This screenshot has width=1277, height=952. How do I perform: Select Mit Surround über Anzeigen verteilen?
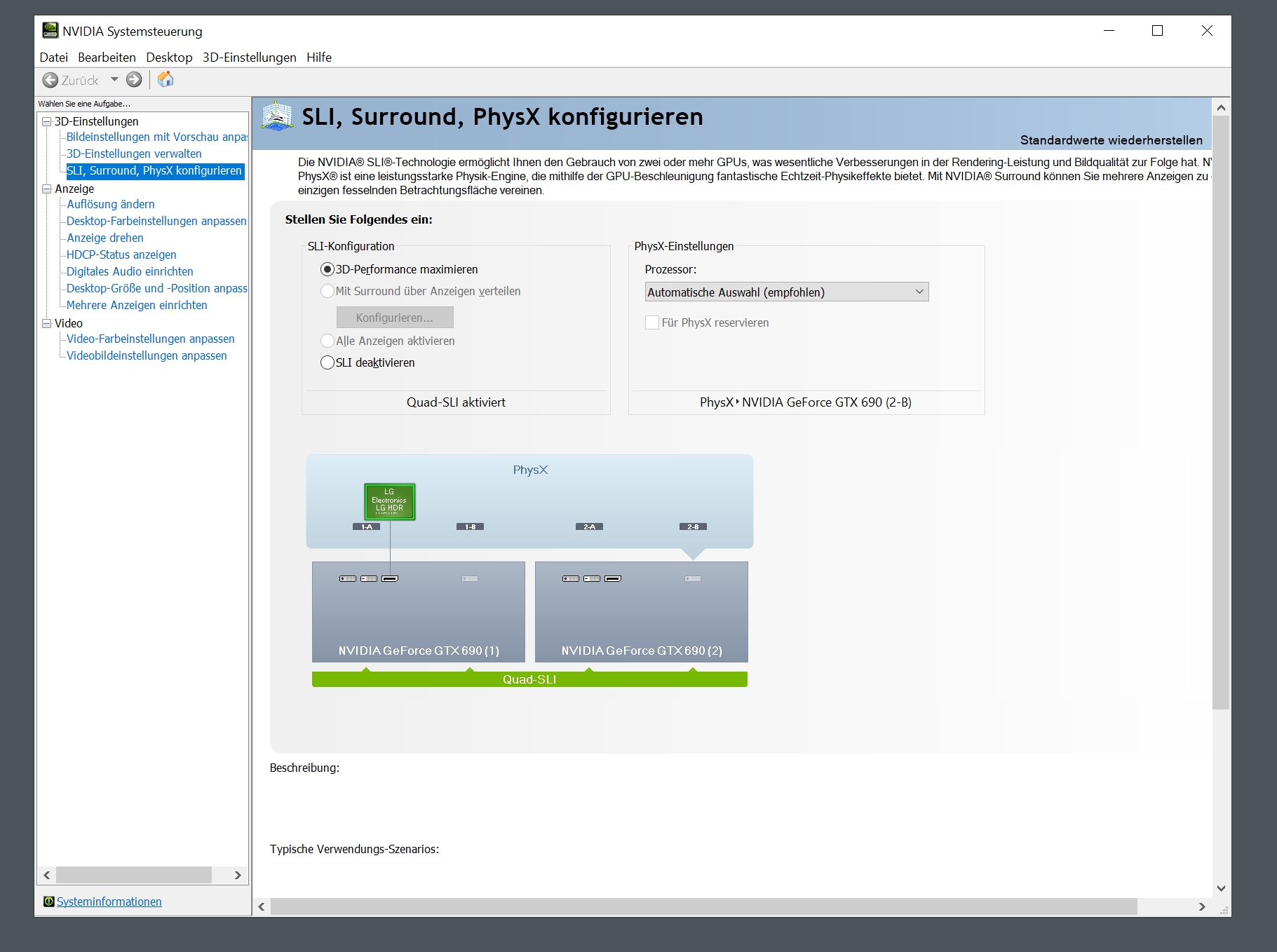click(x=327, y=291)
